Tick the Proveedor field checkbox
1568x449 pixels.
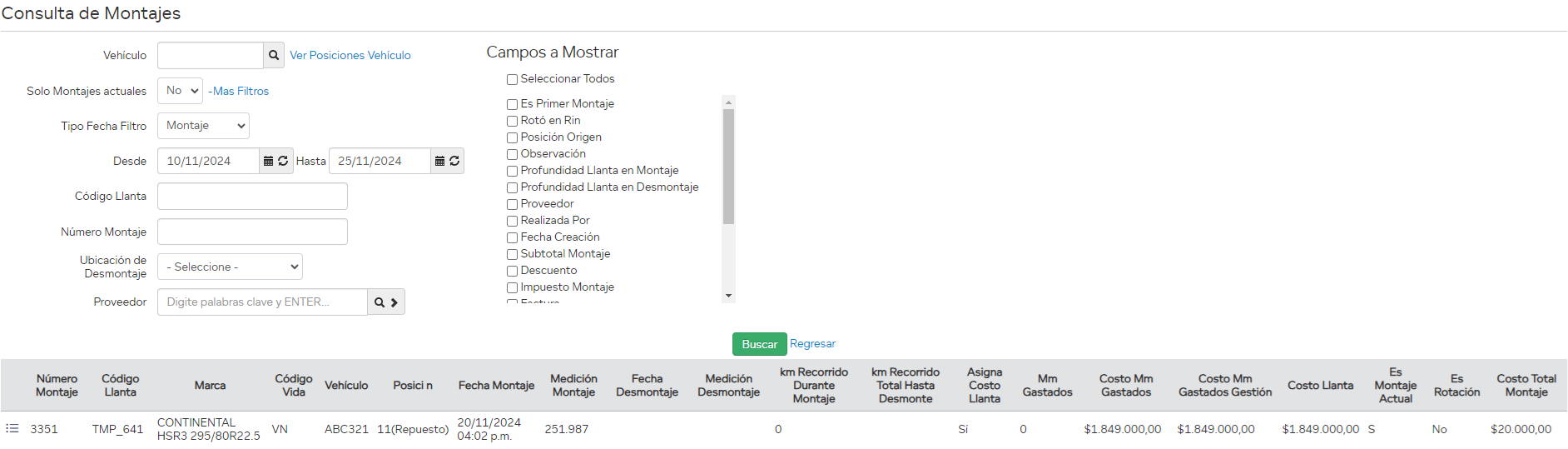point(513,205)
